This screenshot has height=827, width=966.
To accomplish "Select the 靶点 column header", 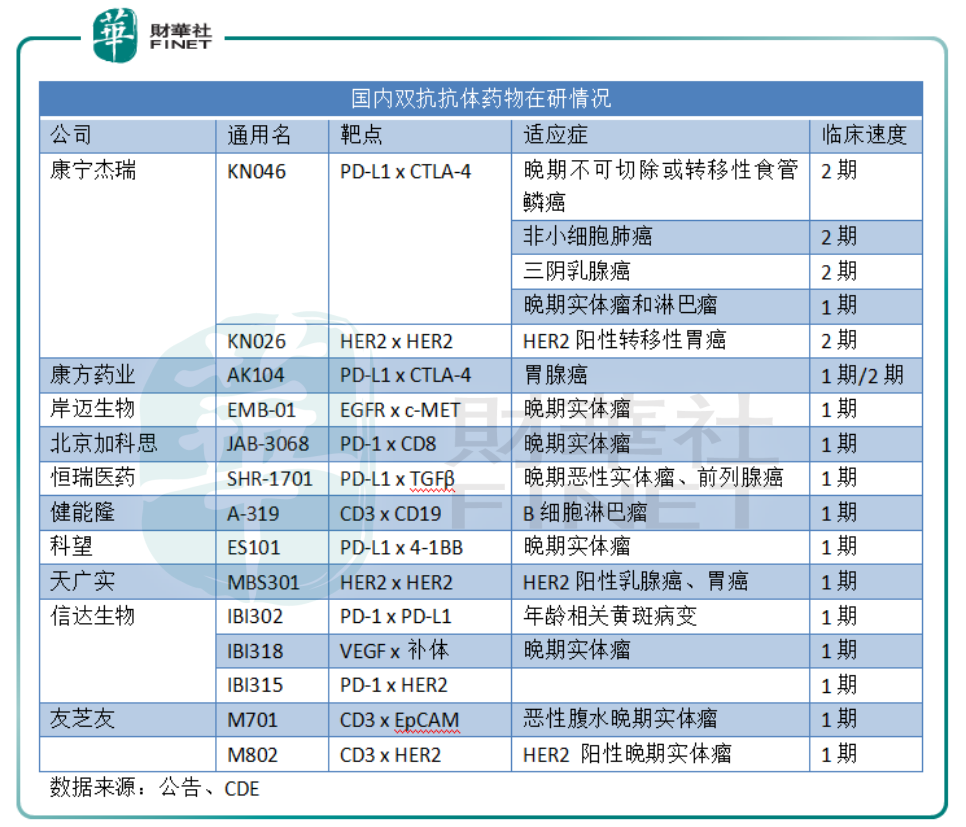I will tap(361, 135).
